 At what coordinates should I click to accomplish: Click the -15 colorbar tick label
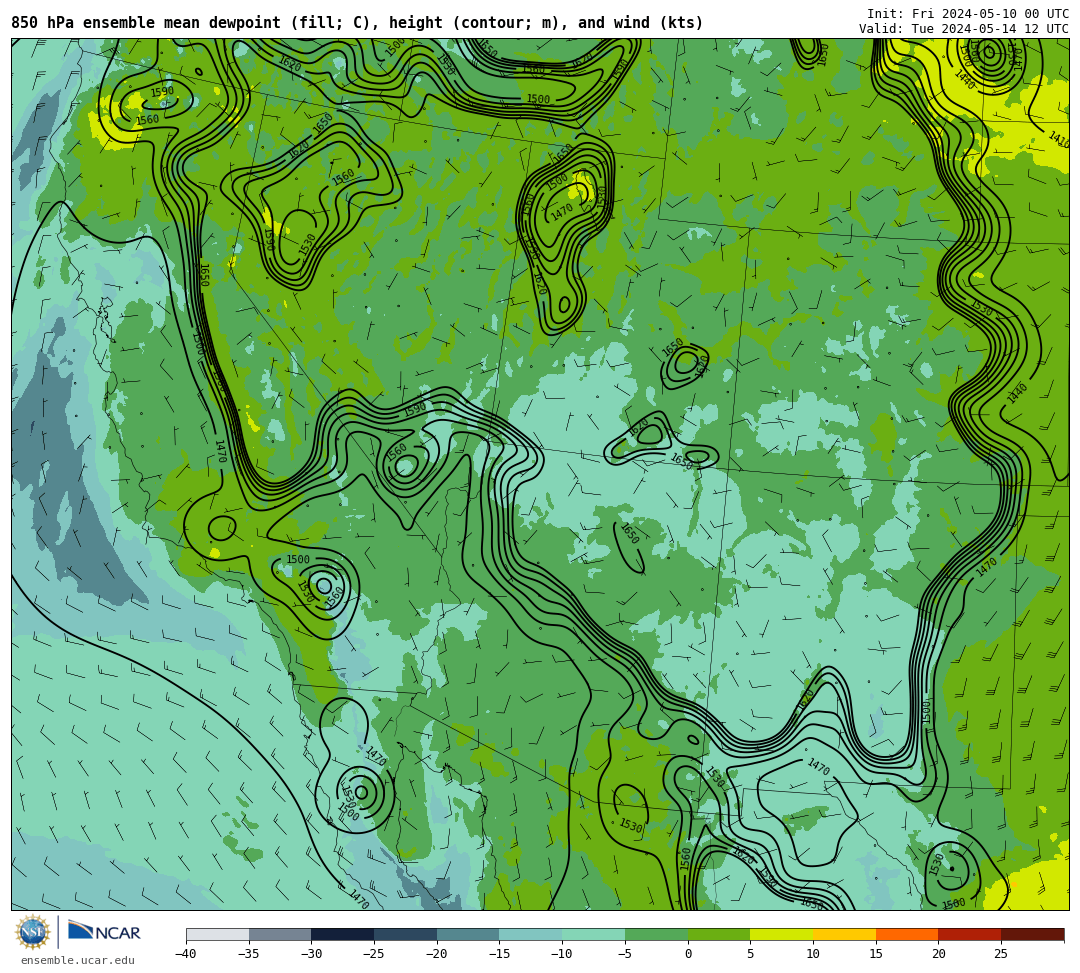[x=499, y=954]
